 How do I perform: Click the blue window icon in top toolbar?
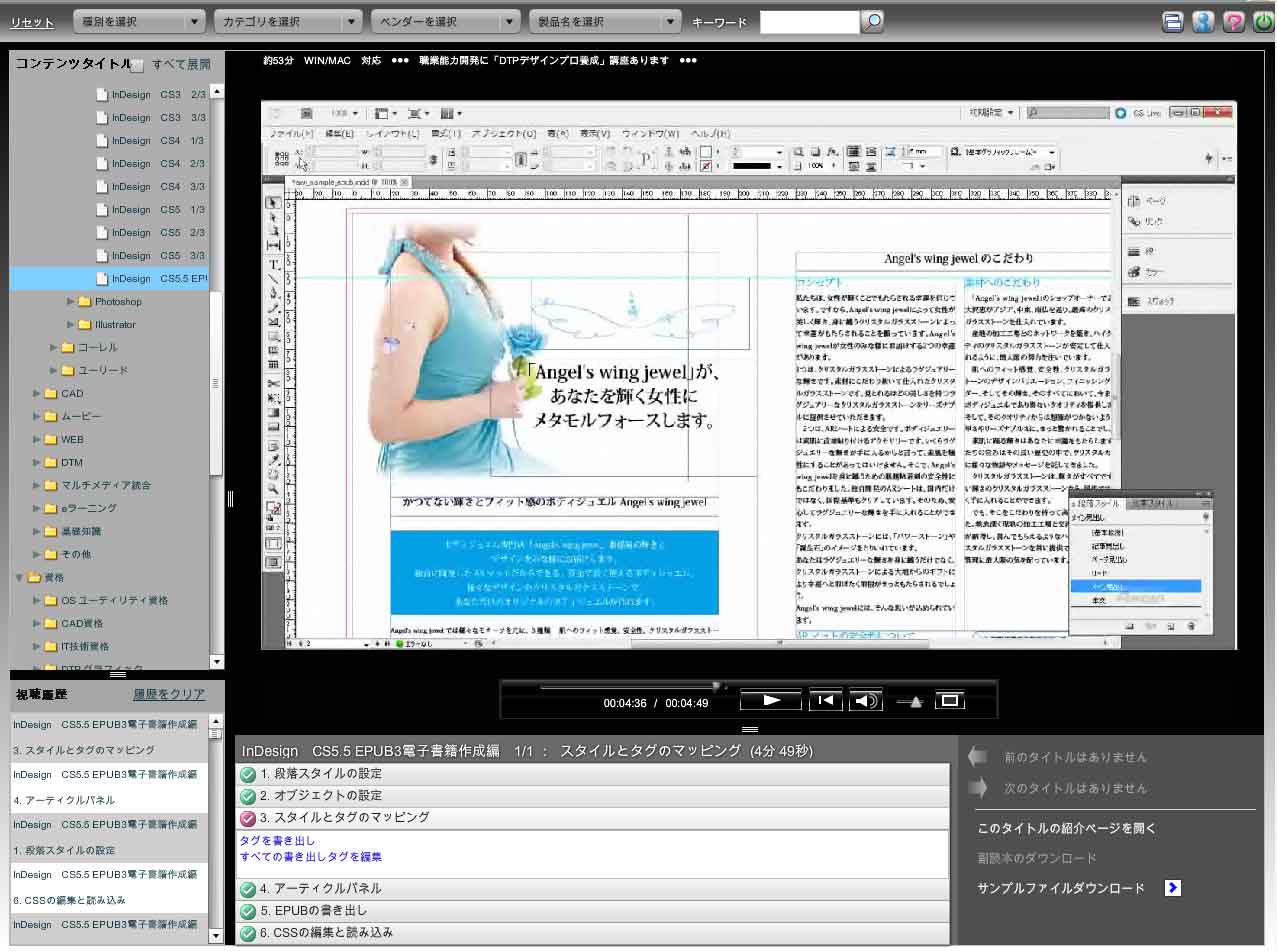tap(1173, 22)
